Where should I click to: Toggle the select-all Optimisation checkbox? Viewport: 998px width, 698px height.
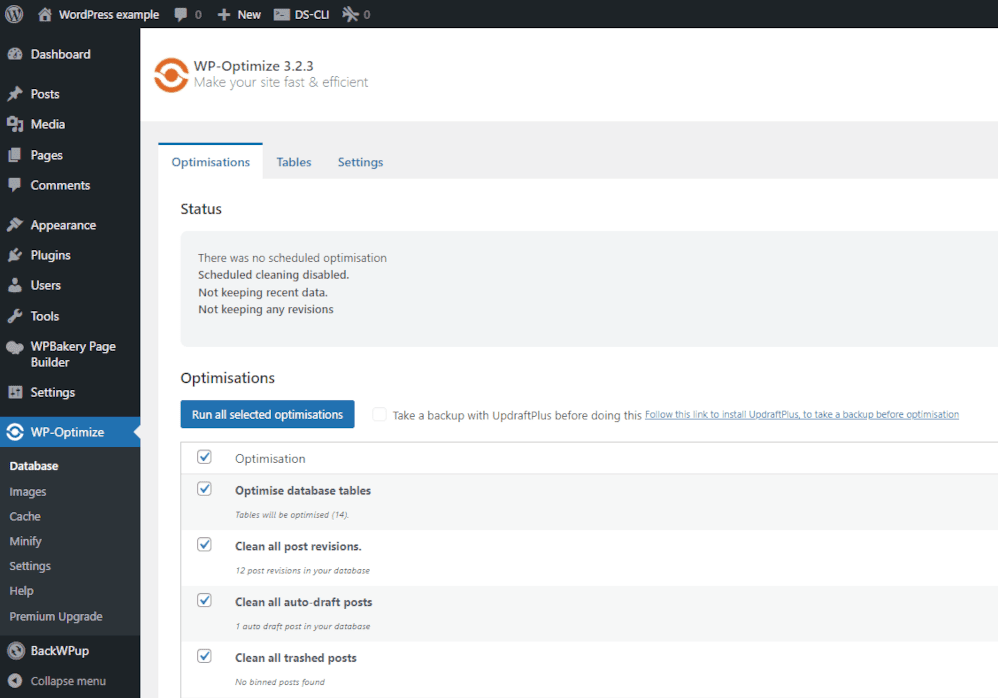pyautogui.click(x=204, y=457)
